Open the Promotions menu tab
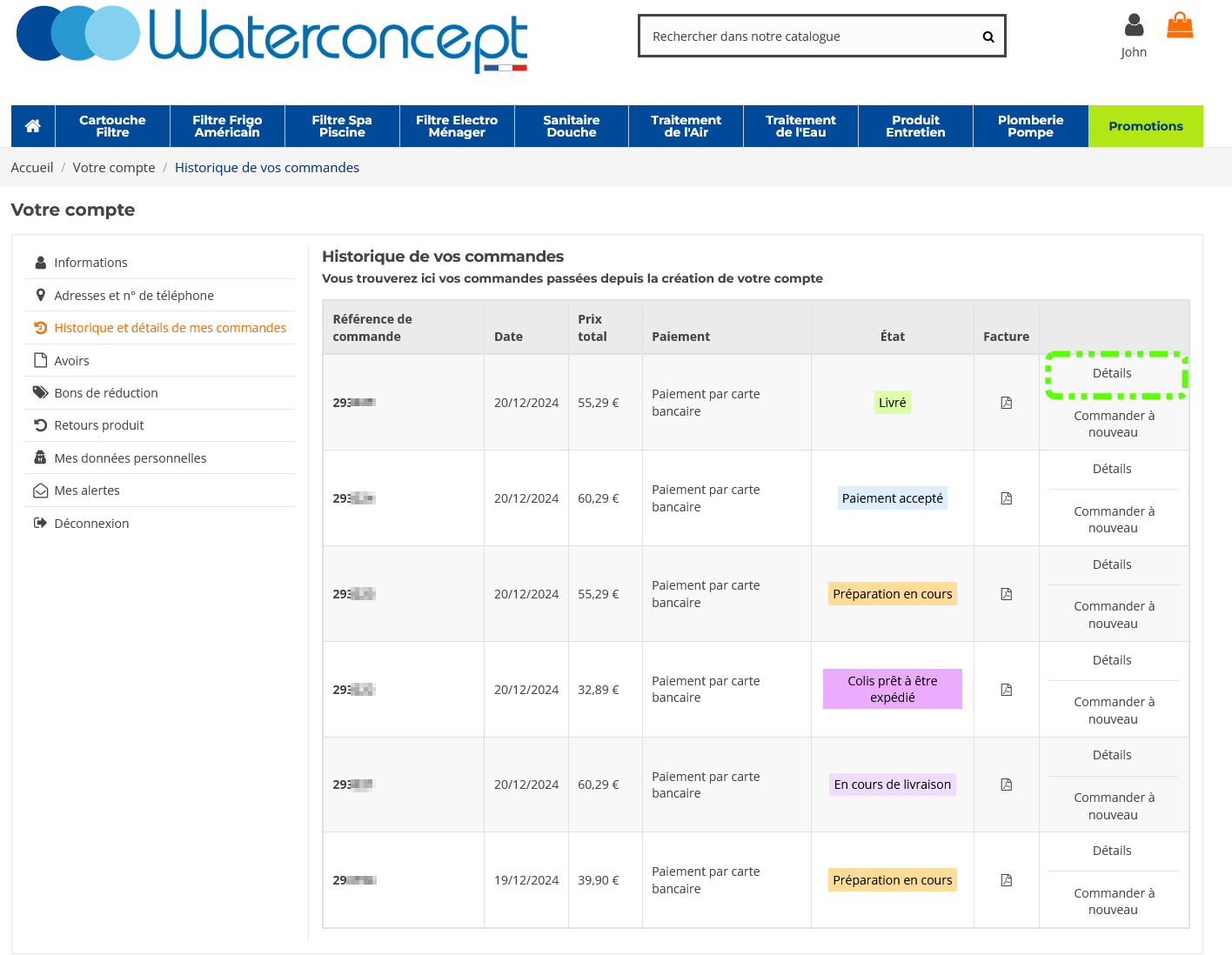1232x955 pixels. click(1145, 126)
